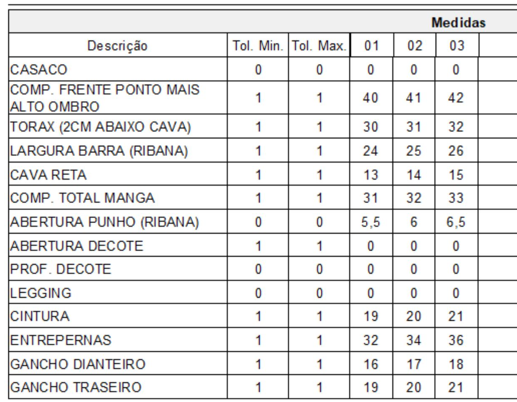517x402 pixels.
Task: Click the GANCHO TRASEIRO description cell
Action: point(118,387)
